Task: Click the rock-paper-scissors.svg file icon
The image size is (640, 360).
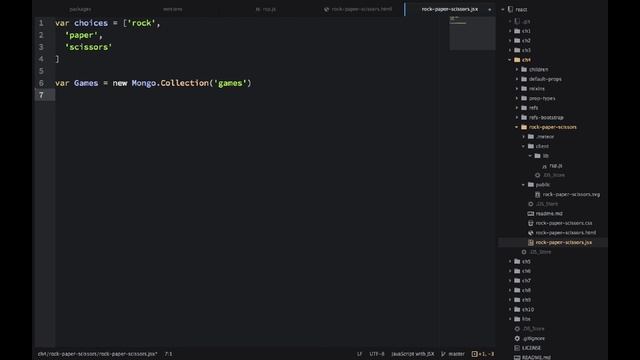Action: coord(538,194)
